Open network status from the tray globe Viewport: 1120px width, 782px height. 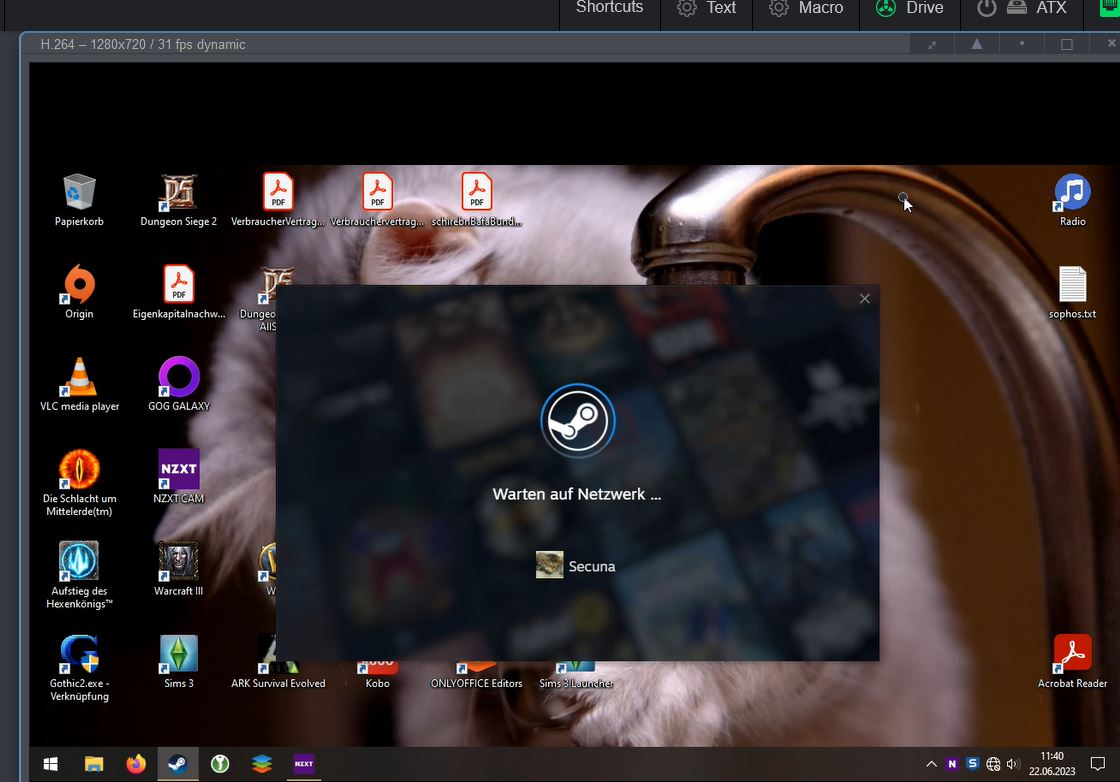(993, 764)
